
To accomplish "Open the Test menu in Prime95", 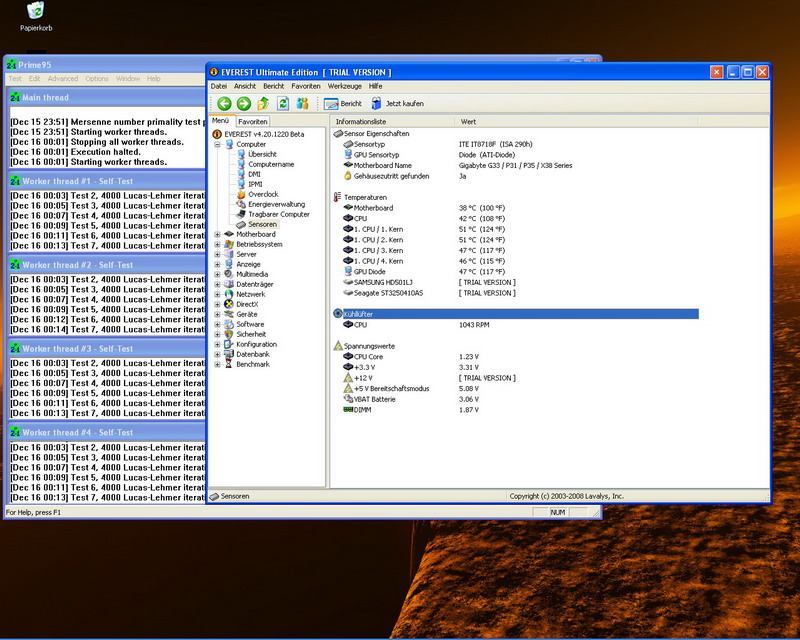I will 15,79.
